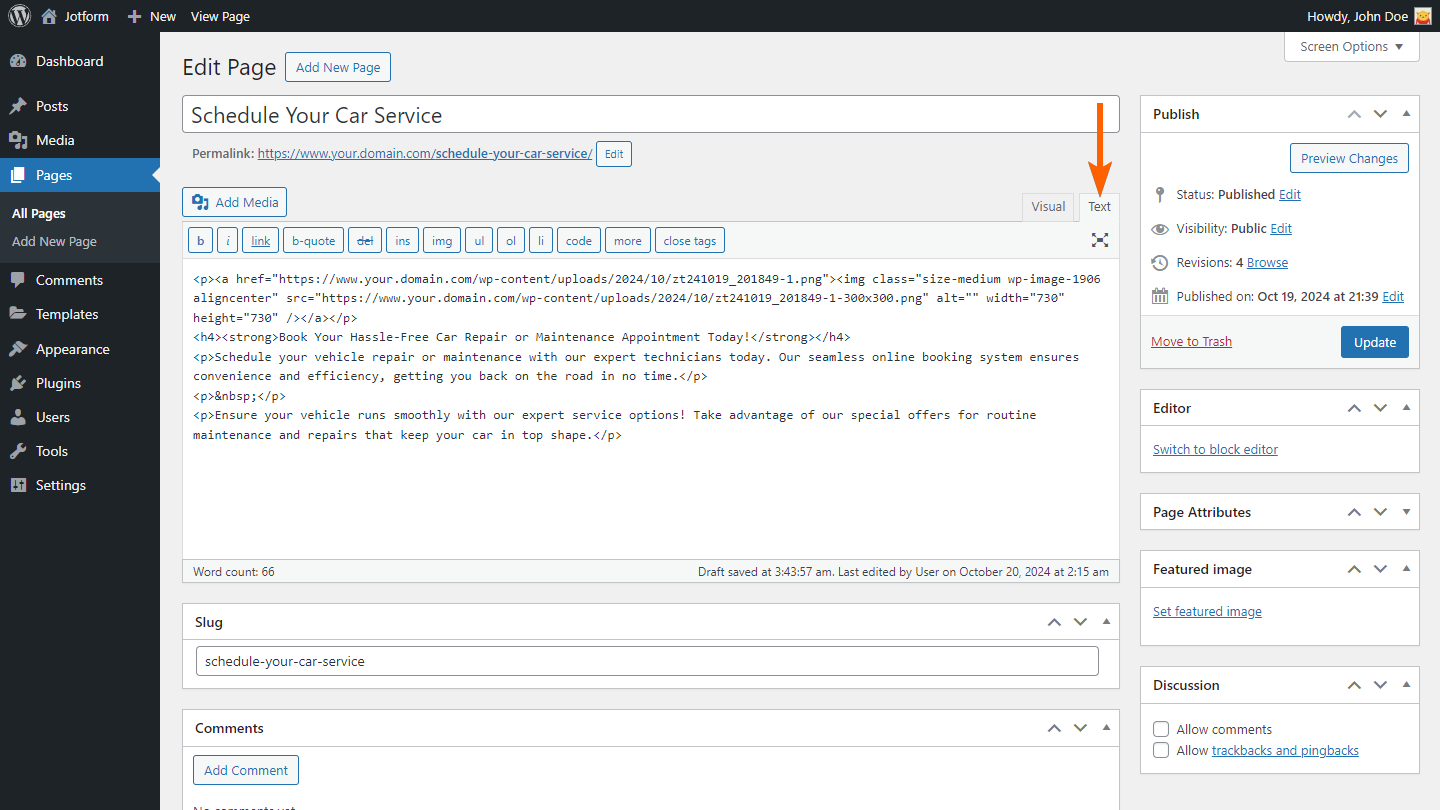
Task: Click the New plus icon in admin bar
Action: (x=134, y=16)
